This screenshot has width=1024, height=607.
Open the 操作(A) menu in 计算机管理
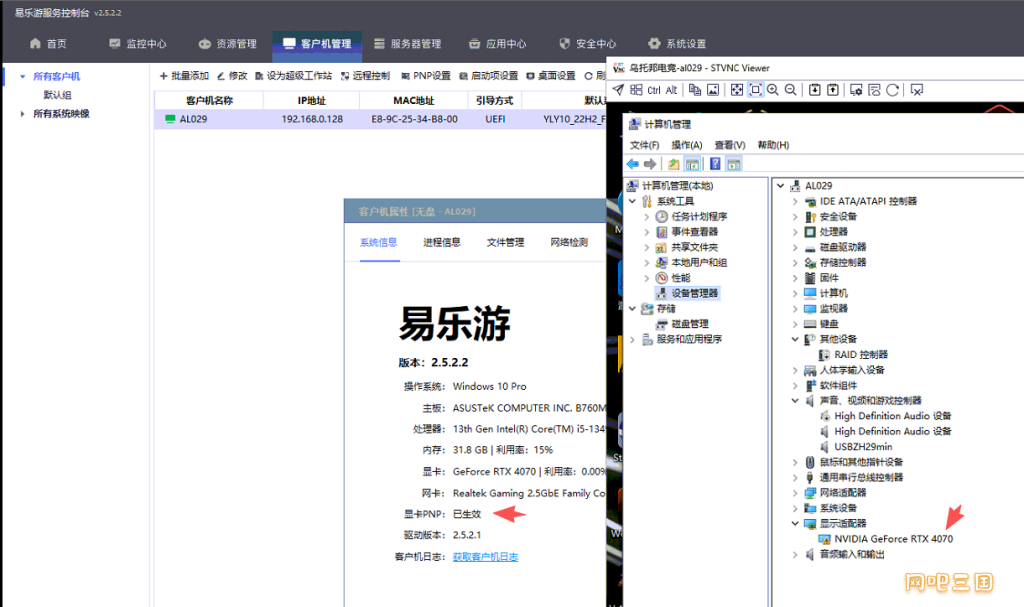[687, 145]
